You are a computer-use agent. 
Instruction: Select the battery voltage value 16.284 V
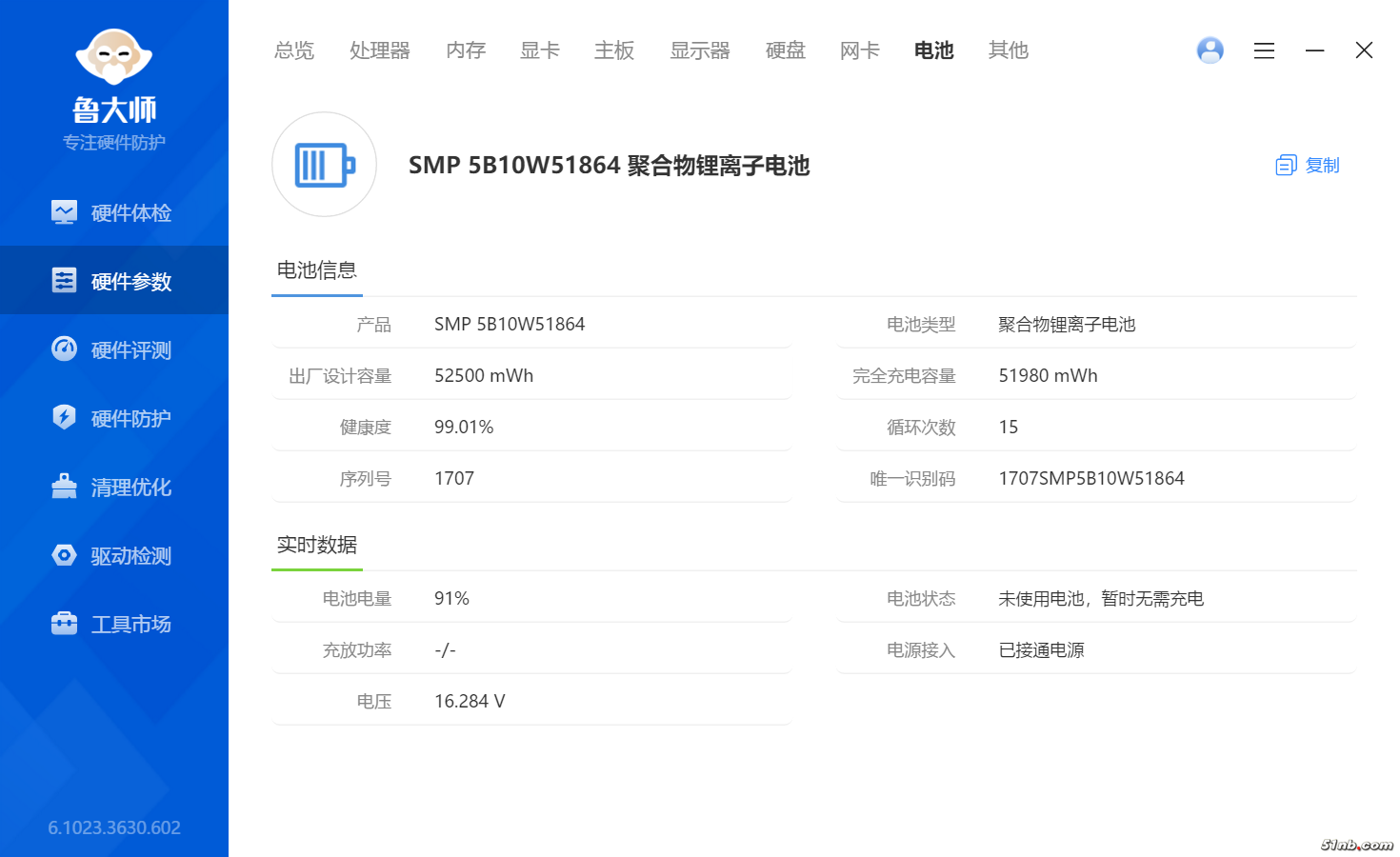[x=469, y=700]
